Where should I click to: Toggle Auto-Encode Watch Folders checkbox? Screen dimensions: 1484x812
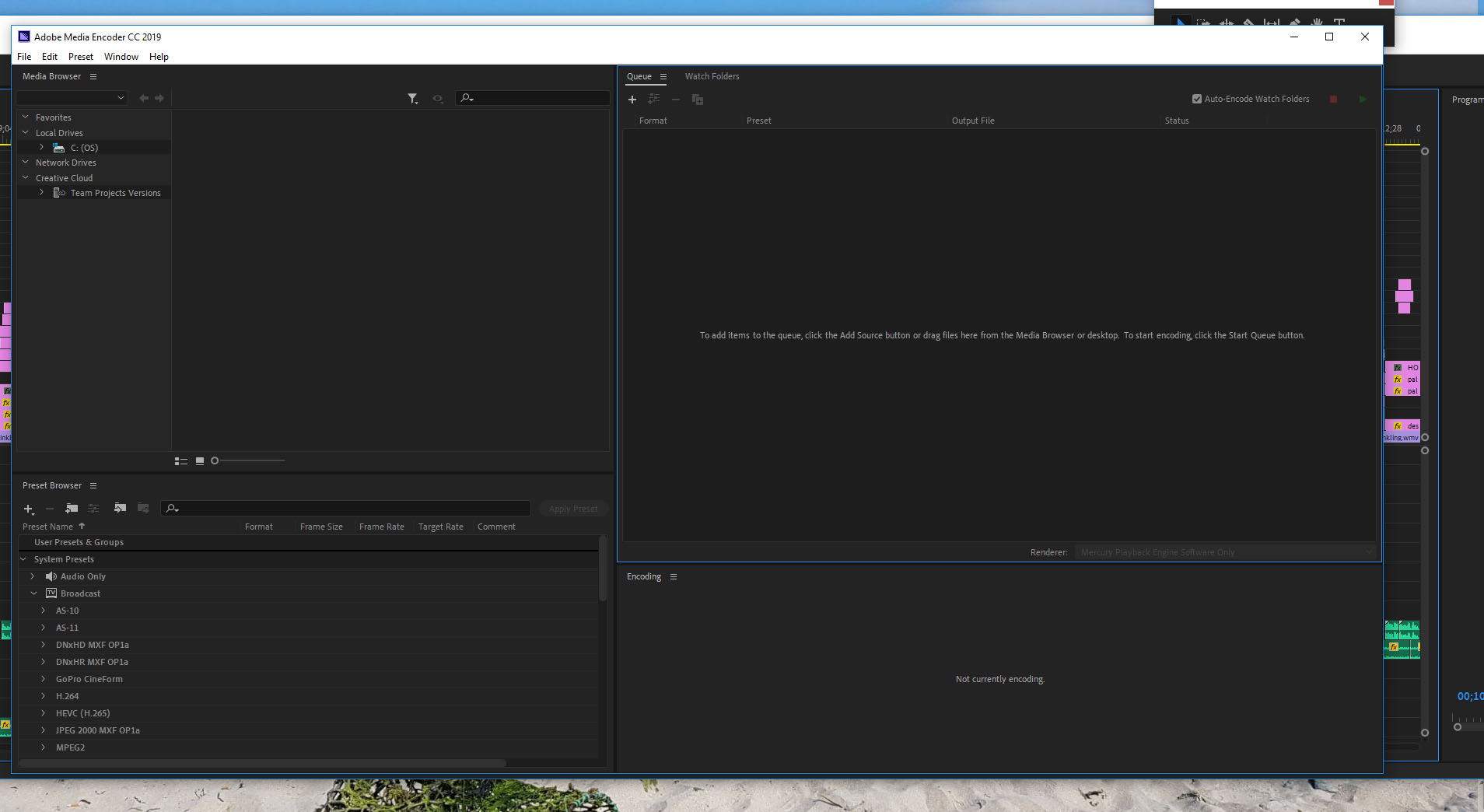coord(1197,99)
